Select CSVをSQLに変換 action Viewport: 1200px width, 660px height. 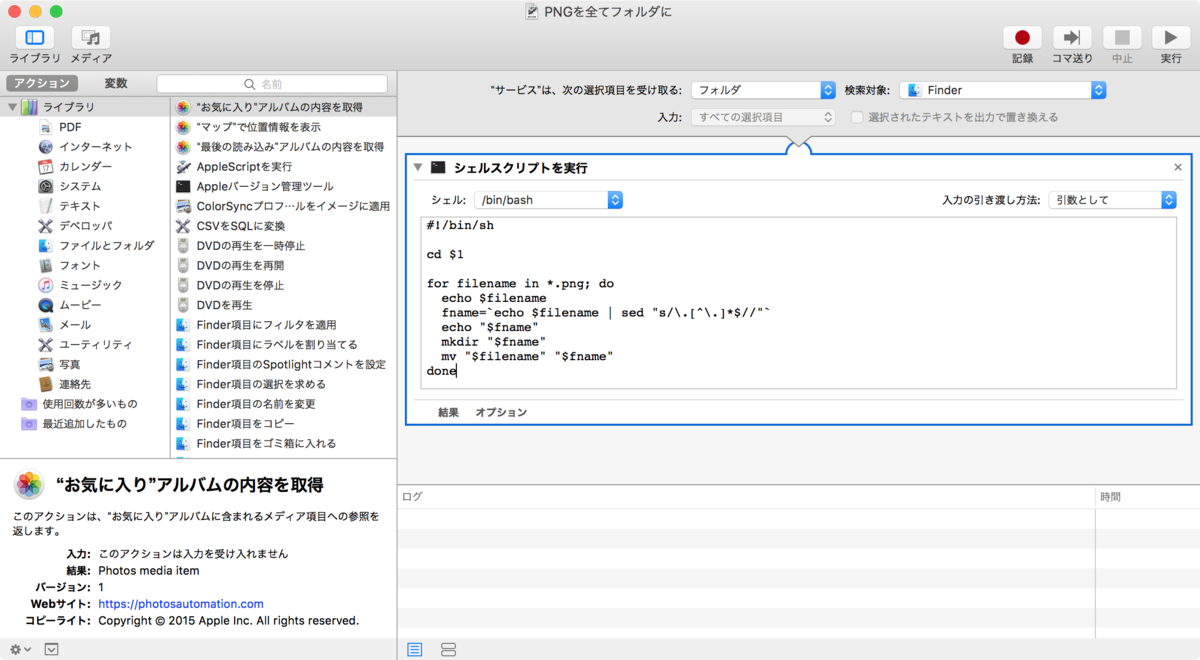point(283,226)
